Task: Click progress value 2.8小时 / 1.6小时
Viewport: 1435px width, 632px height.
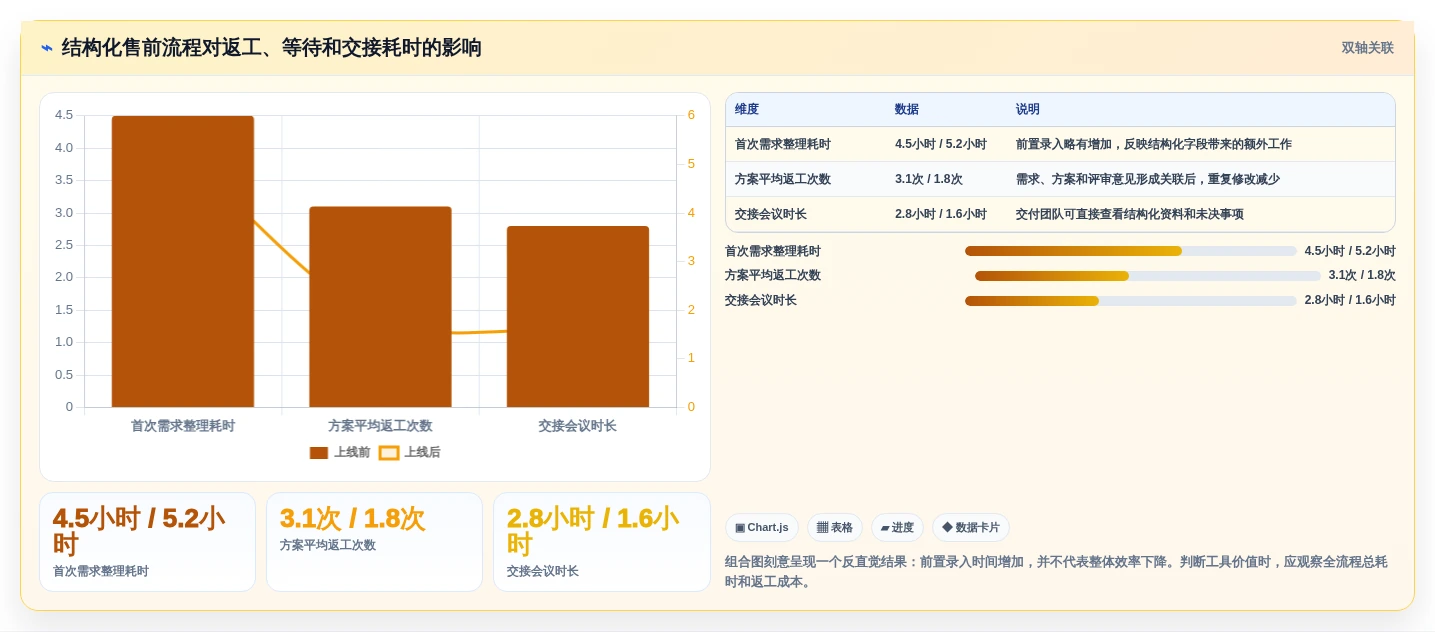Action: pyautogui.click(x=1350, y=300)
